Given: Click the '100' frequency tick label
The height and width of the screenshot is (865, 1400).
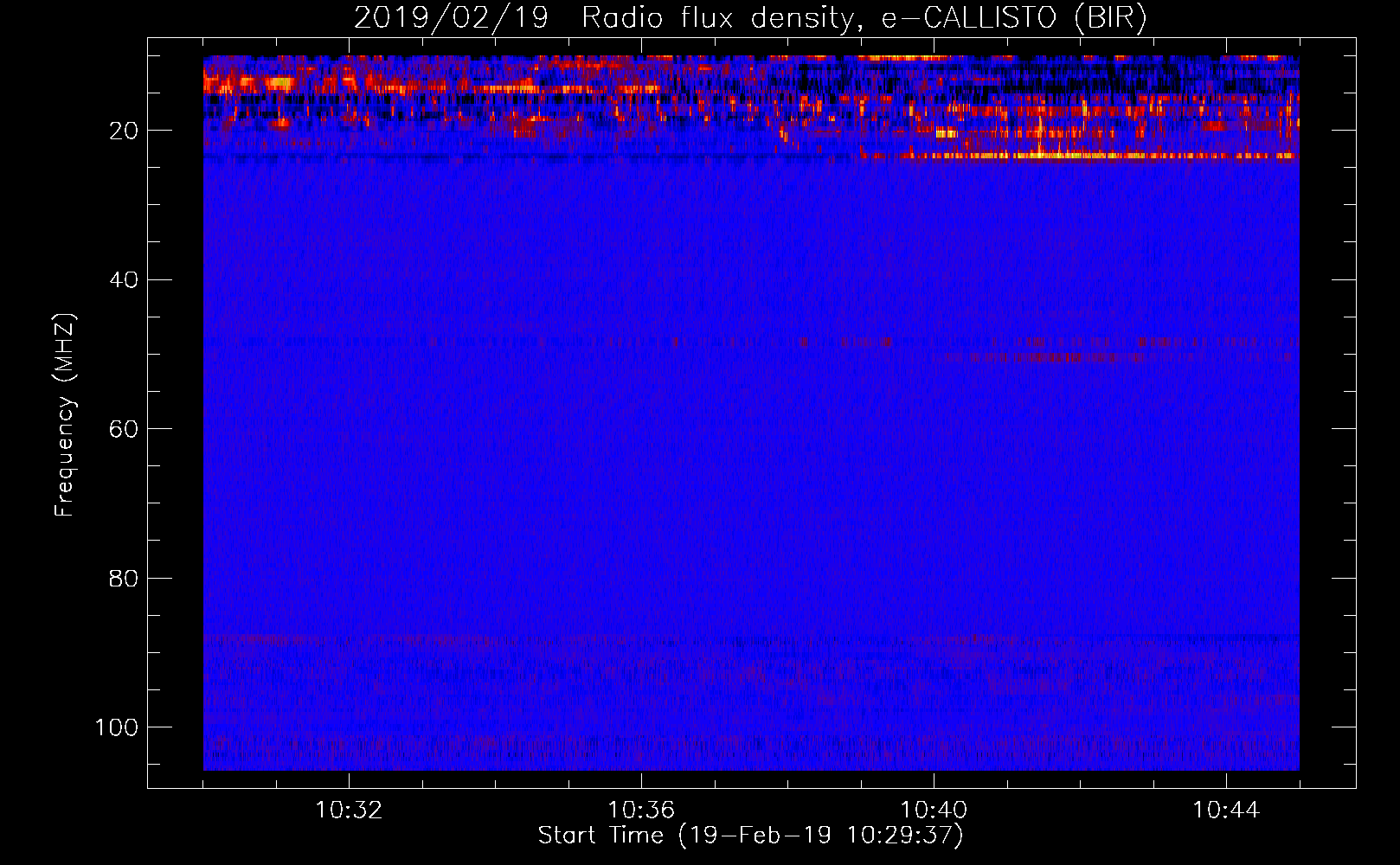Looking at the screenshot, I should [x=117, y=727].
